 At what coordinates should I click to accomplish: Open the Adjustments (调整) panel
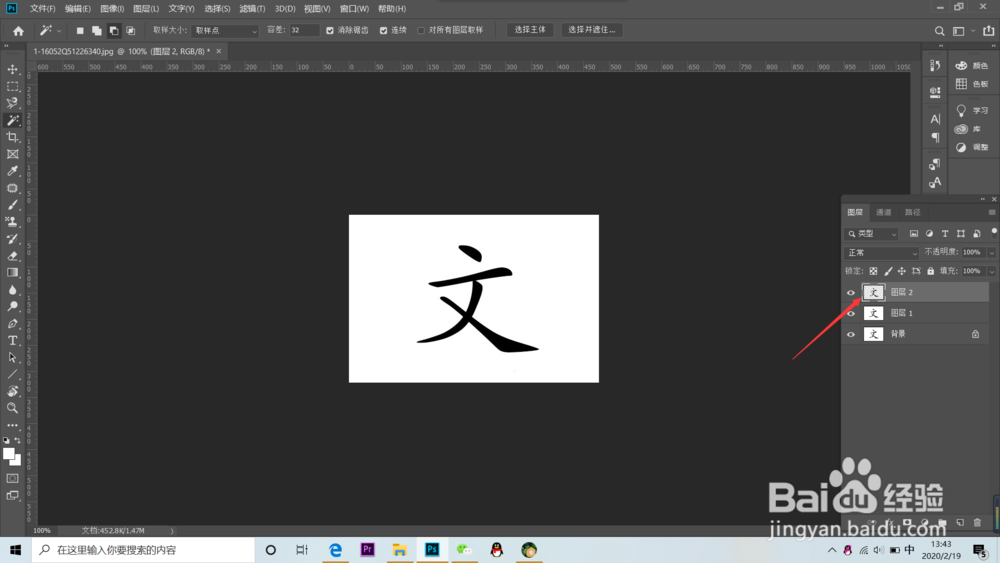point(971,147)
